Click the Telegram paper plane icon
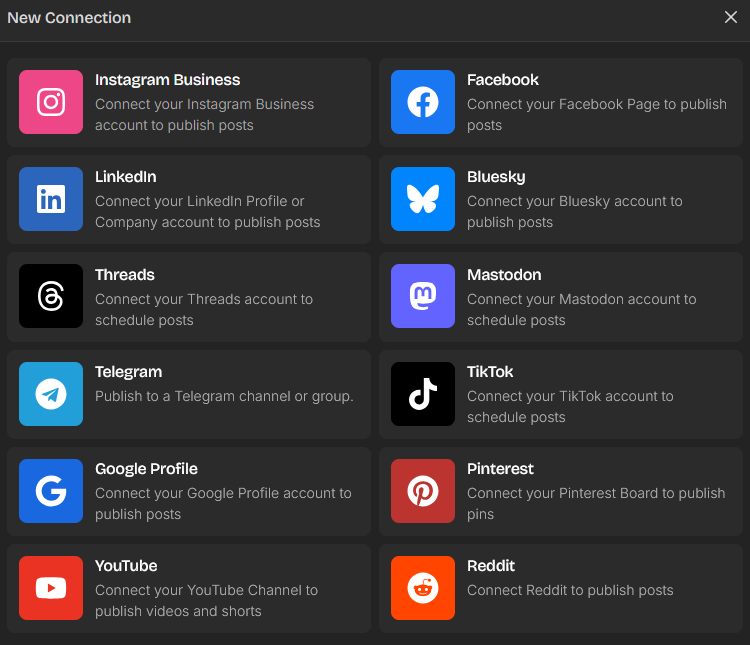 (x=51, y=394)
